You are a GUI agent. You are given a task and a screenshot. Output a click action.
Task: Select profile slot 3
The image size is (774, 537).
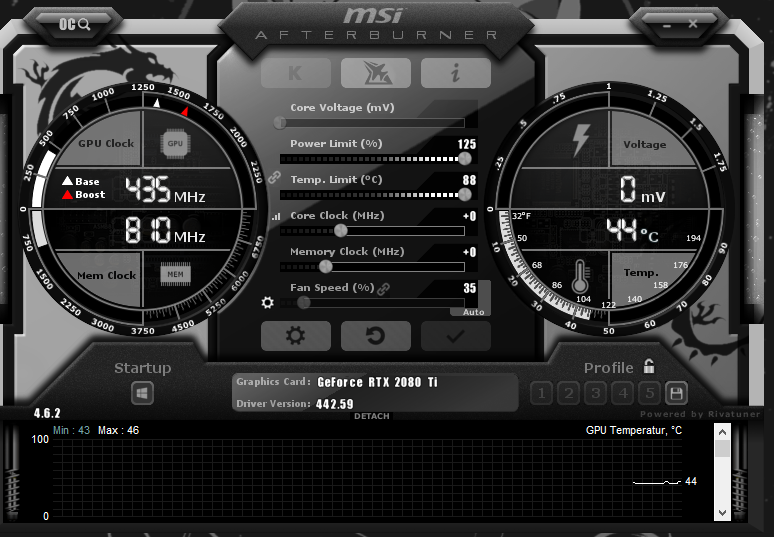coord(596,393)
